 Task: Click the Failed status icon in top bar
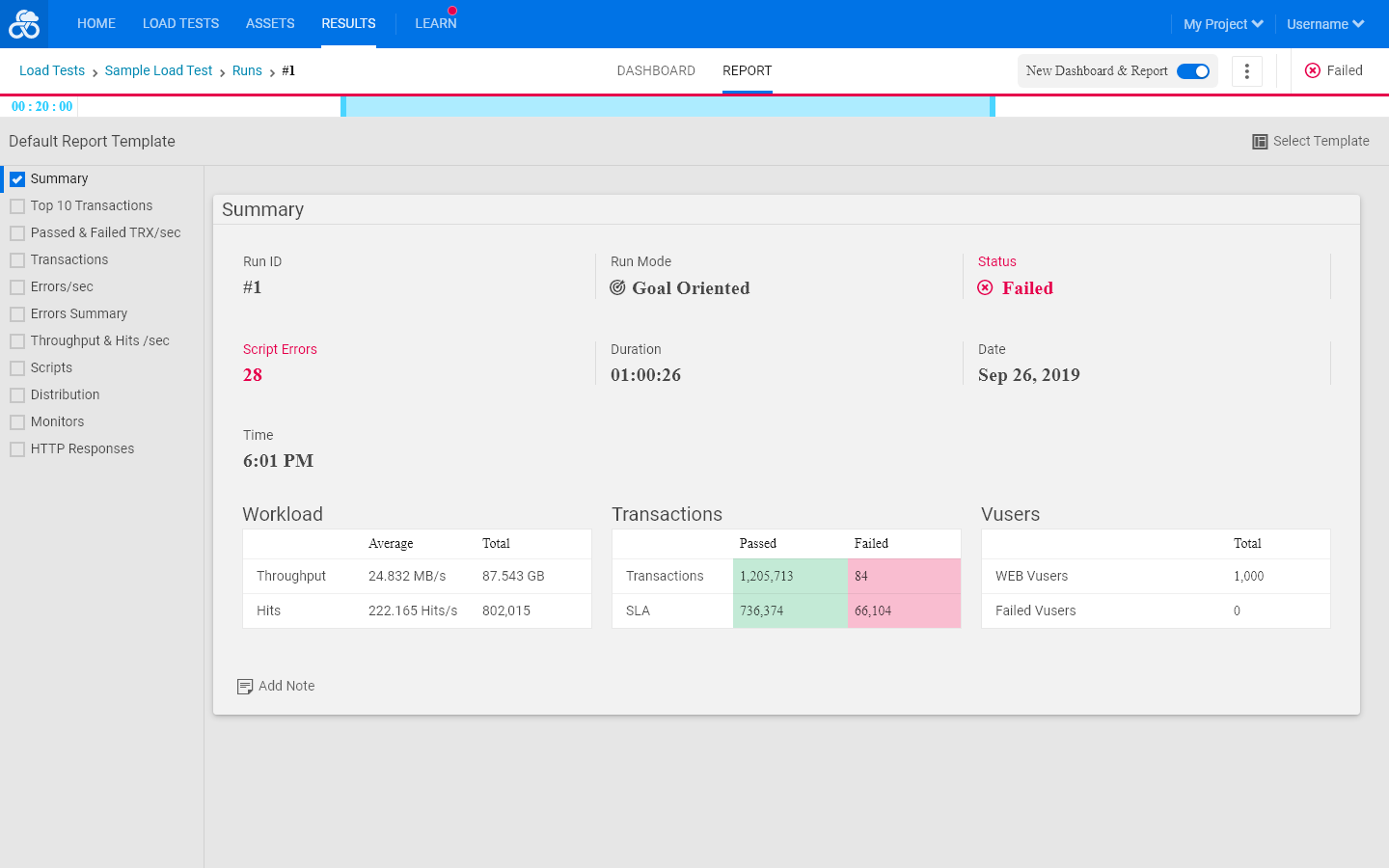click(1313, 70)
